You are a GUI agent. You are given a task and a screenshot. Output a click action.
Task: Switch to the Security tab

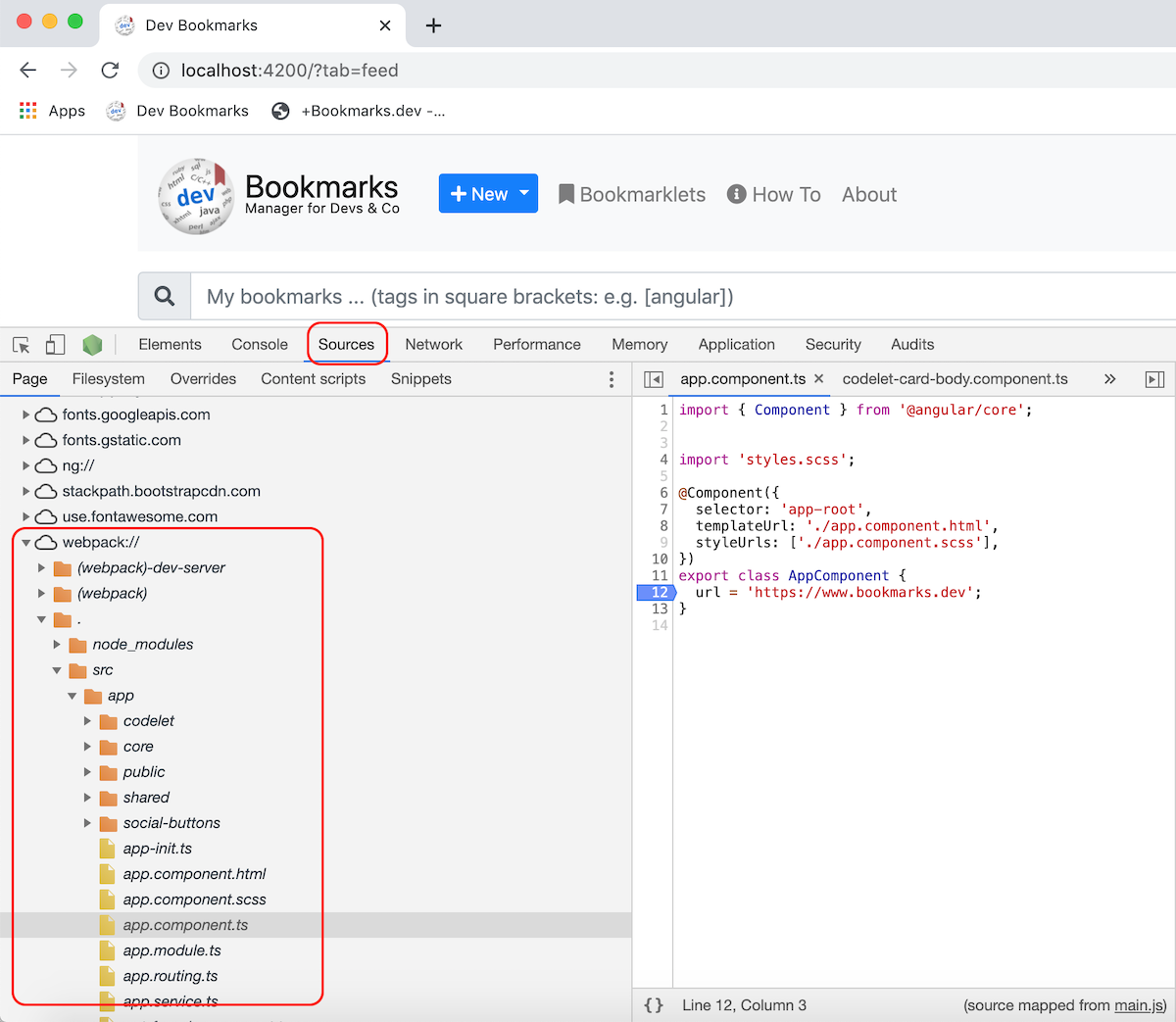pos(833,344)
